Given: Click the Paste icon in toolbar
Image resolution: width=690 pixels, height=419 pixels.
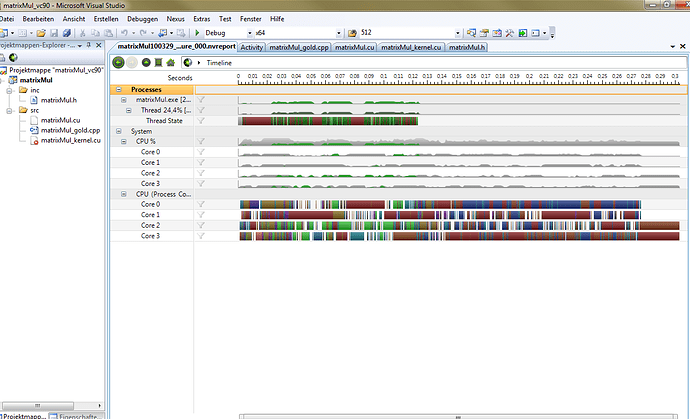Looking at the screenshot, I should click(x=108, y=33).
